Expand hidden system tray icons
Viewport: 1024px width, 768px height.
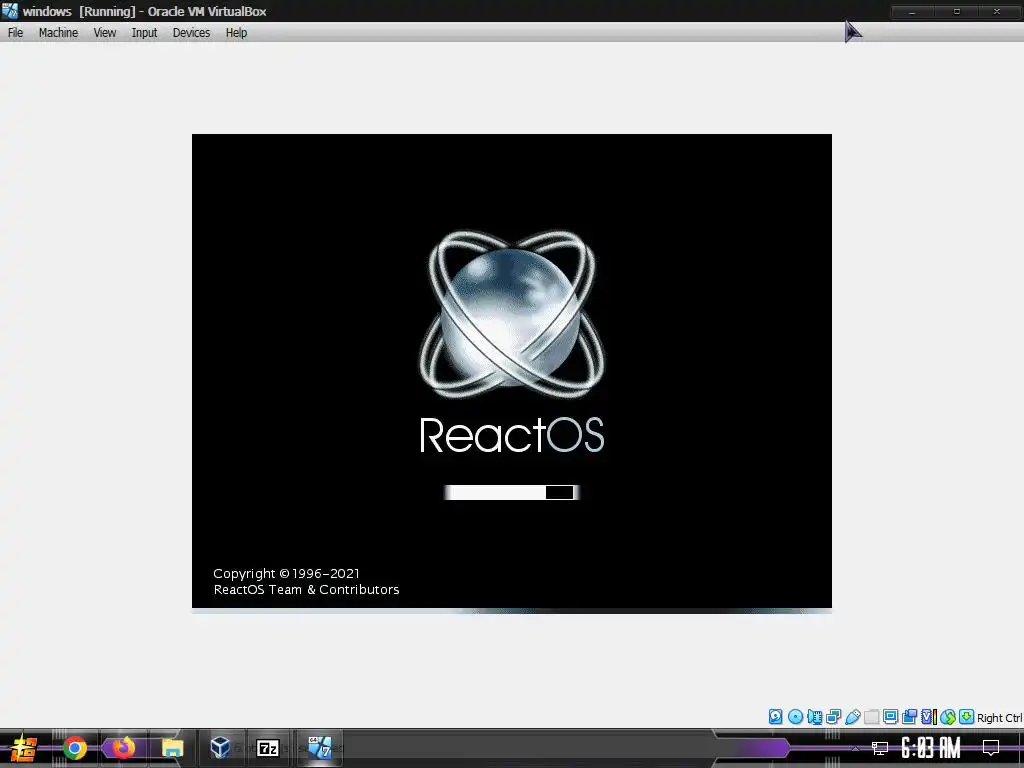point(855,748)
